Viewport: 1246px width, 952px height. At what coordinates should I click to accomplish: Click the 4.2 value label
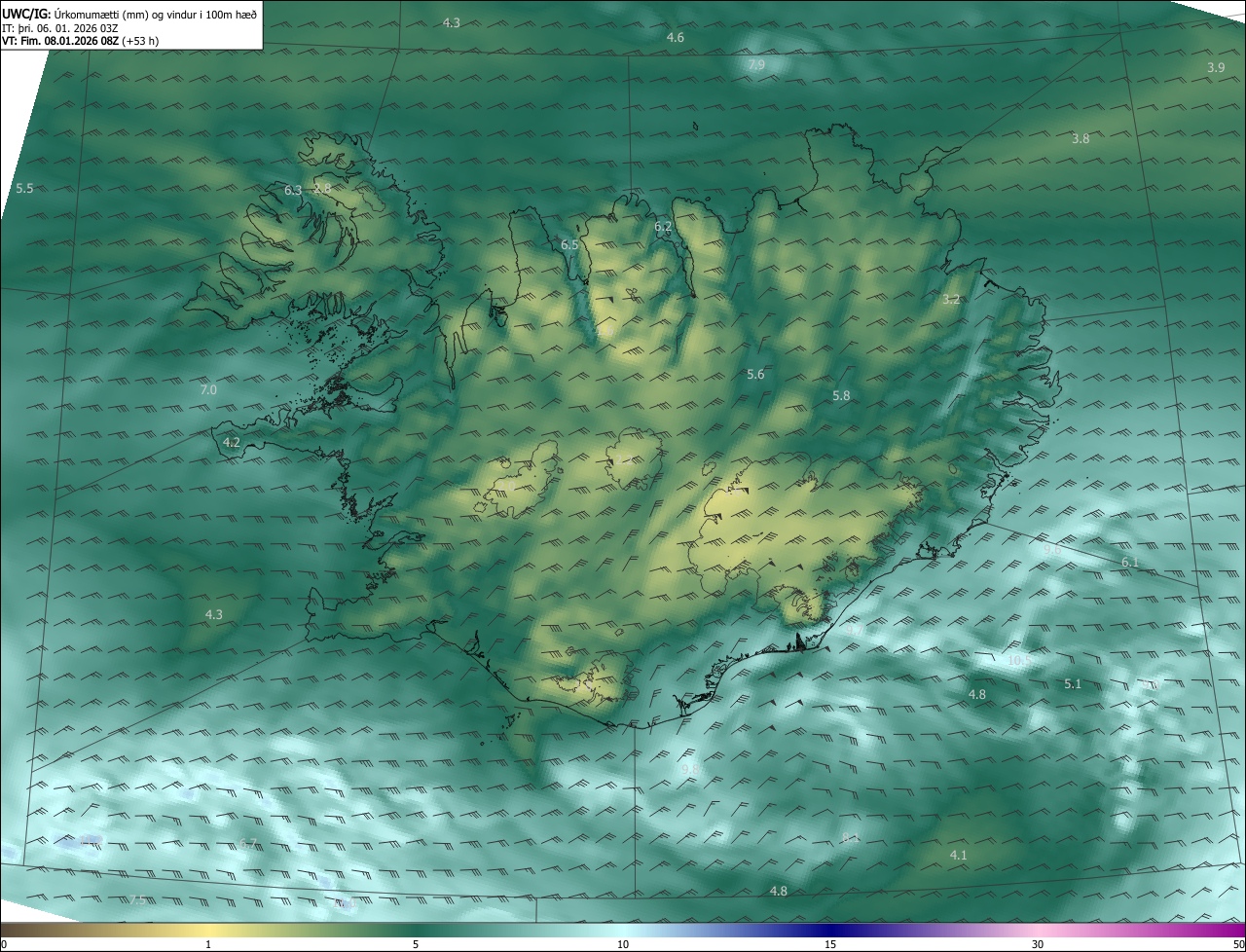tap(232, 442)
